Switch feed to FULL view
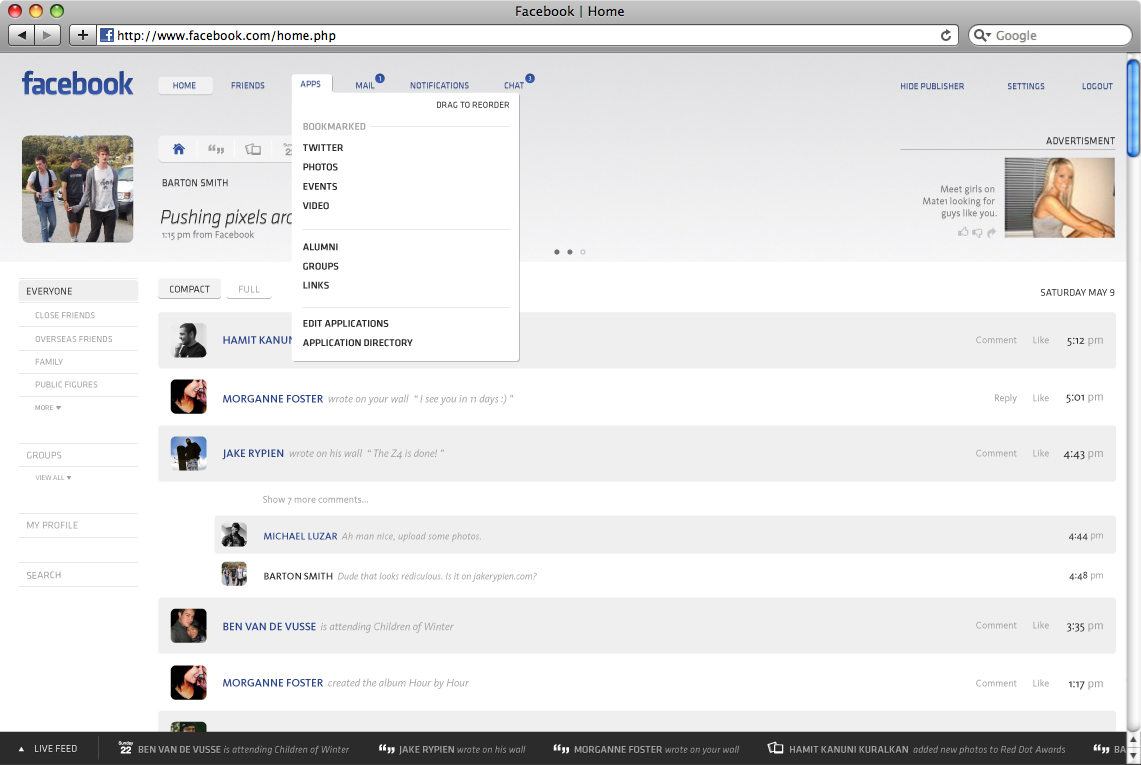The width and height of the screenshot is (1141, 765). [x=249, y=289]
